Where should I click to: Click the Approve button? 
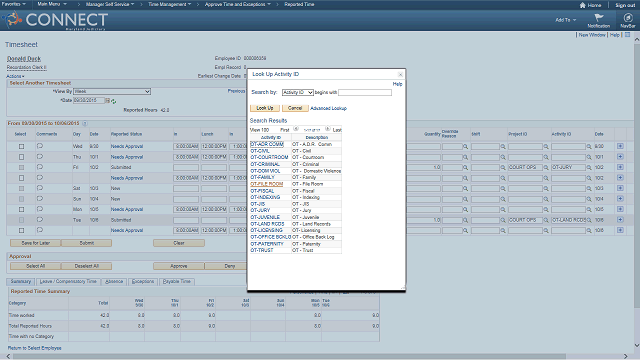pos(179,266)
